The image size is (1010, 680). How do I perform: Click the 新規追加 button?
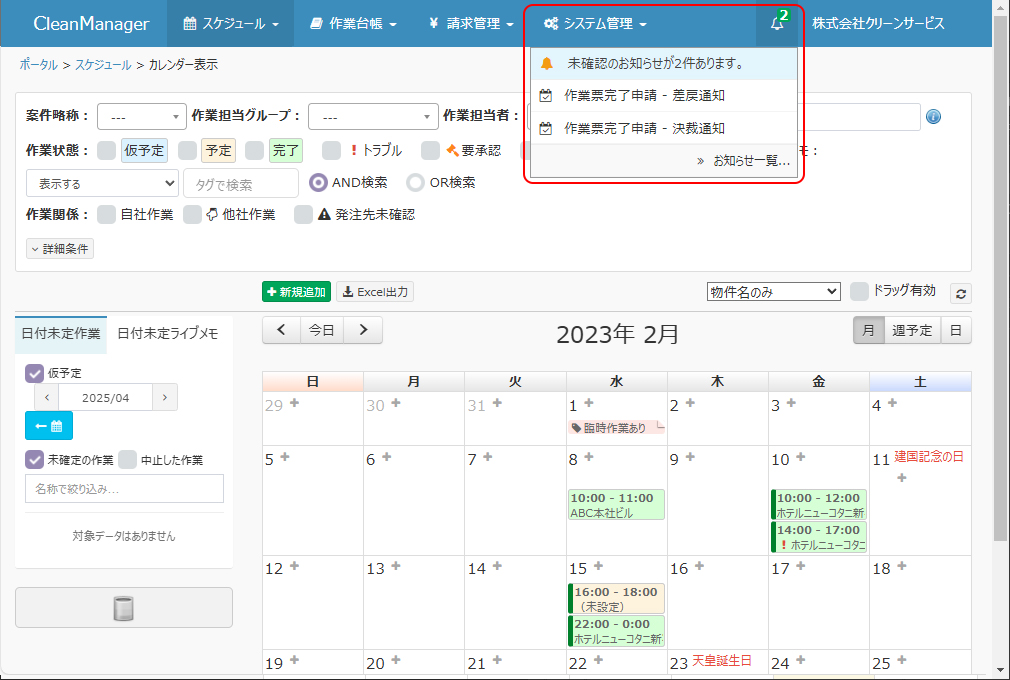coord(296,292)
